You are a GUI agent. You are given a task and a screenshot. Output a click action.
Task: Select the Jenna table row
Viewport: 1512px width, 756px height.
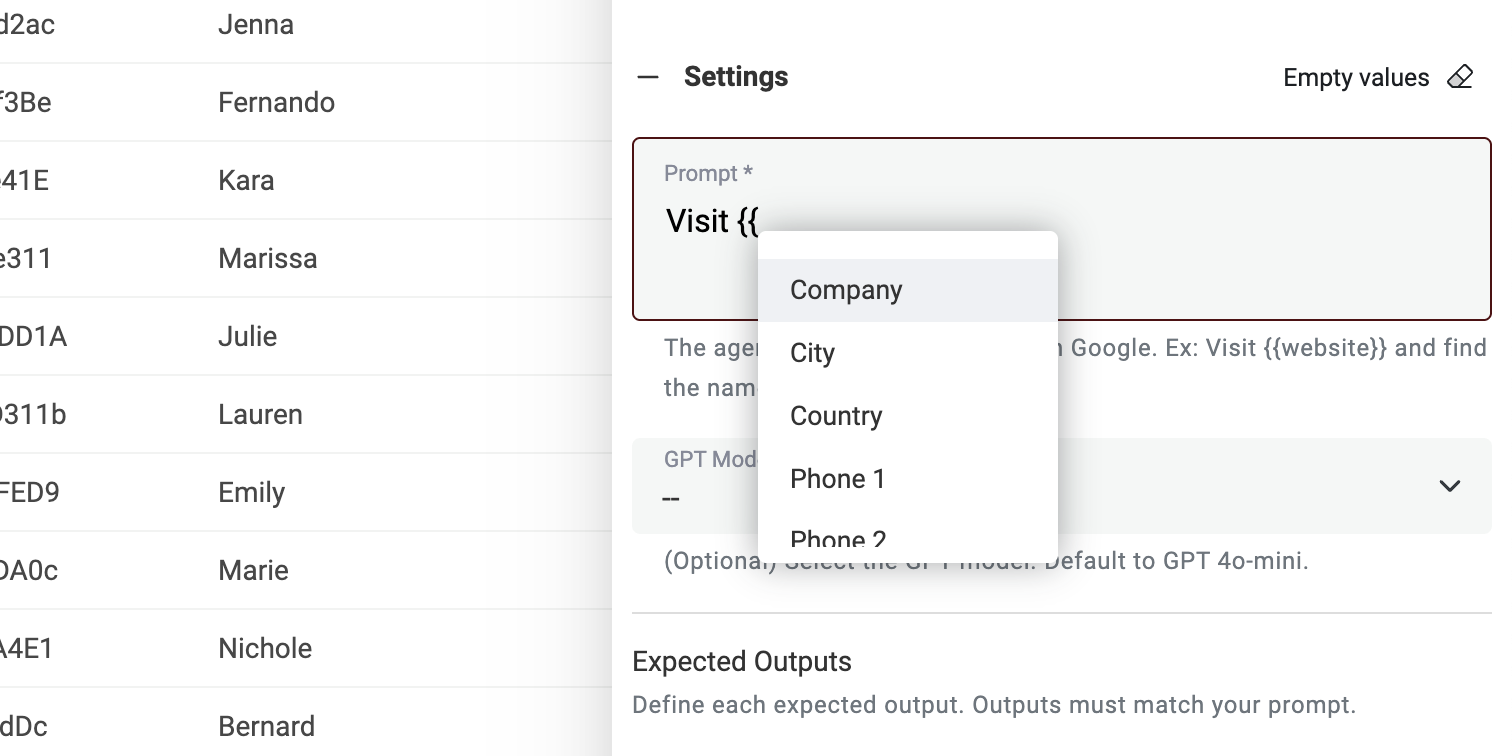(x=256, y=24)
